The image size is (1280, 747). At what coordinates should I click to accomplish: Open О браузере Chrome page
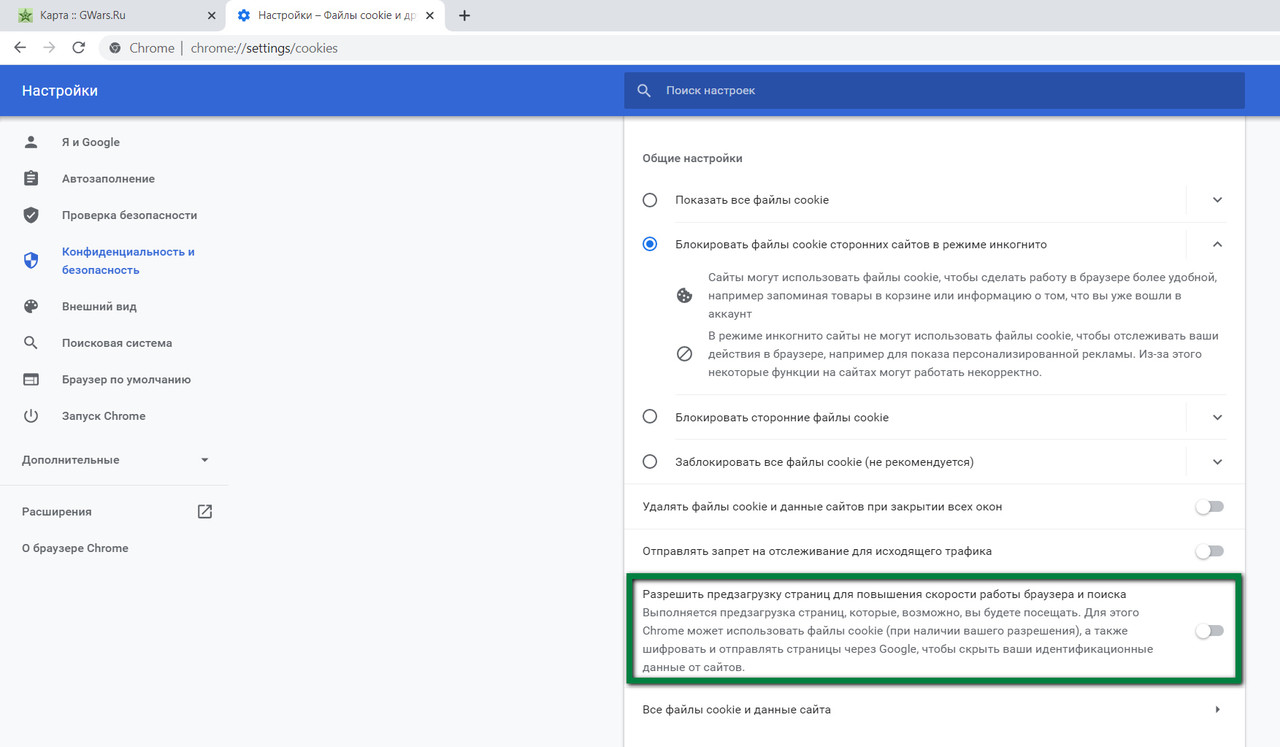75,548
